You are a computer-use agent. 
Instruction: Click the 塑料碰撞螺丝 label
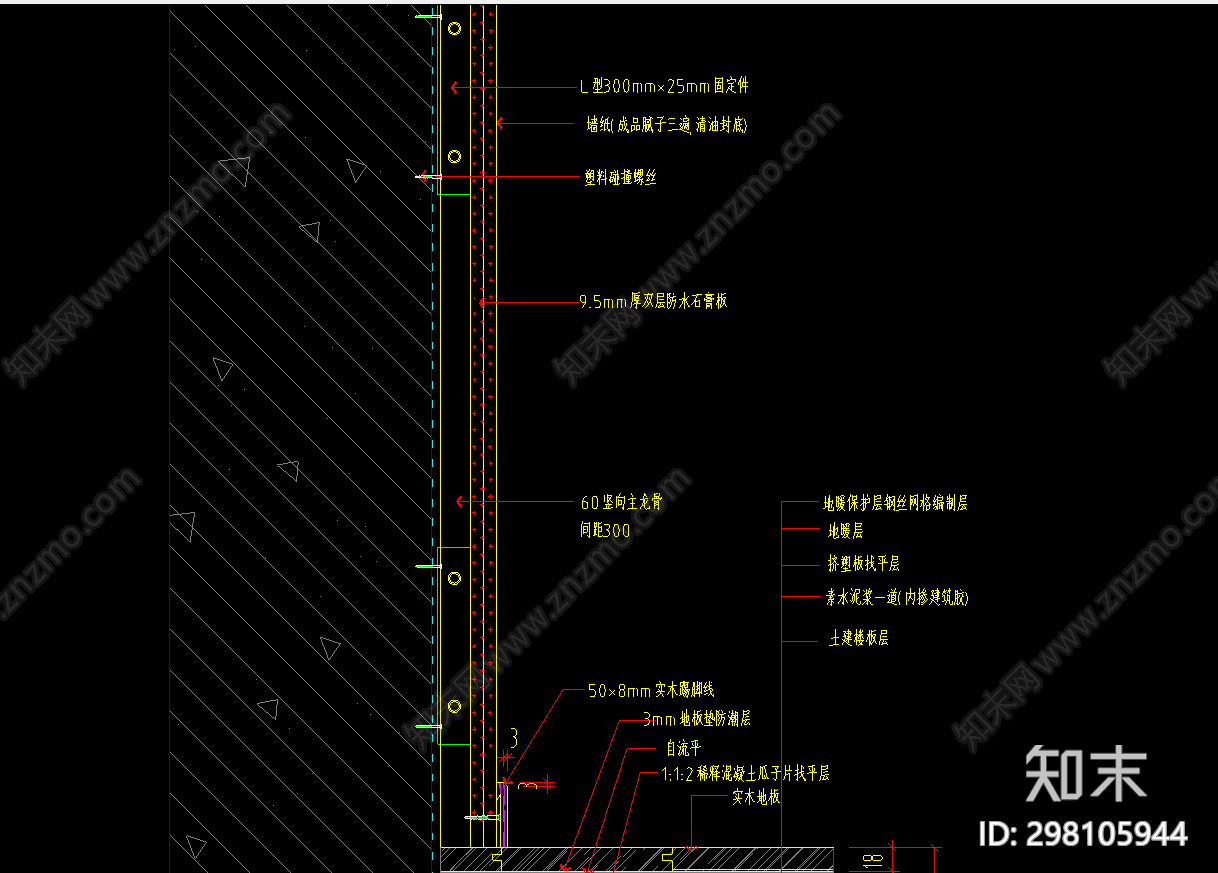[x=620, y=178]
